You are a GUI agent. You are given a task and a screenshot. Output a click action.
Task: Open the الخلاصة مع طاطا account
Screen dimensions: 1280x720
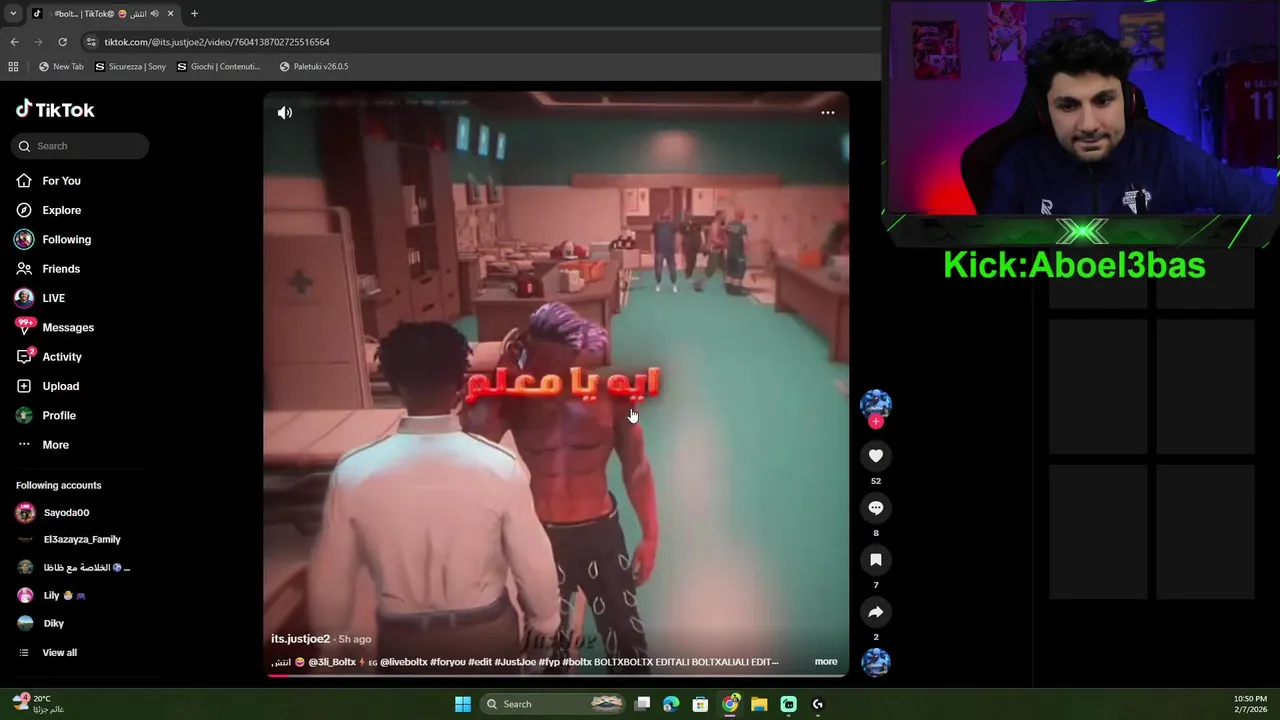[x=86, y=567]
